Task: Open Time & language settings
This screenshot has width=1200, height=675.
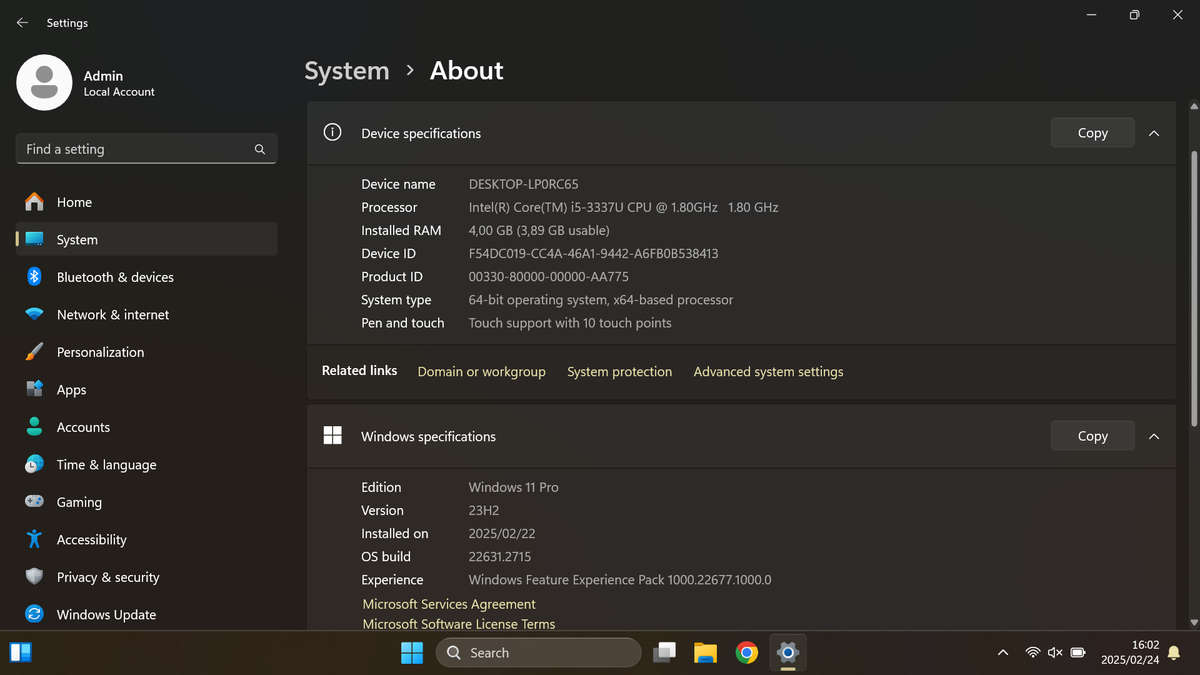Action: 107,464
